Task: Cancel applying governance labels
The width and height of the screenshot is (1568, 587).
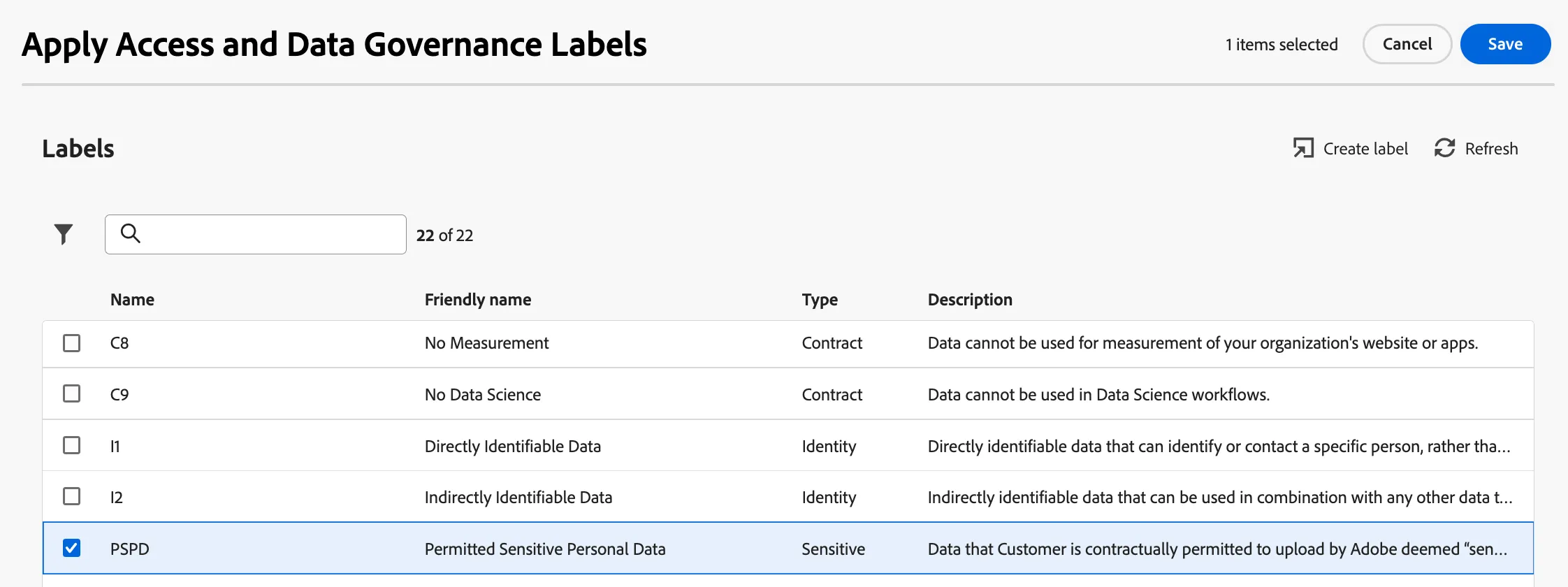Action: click(1407, 44)
